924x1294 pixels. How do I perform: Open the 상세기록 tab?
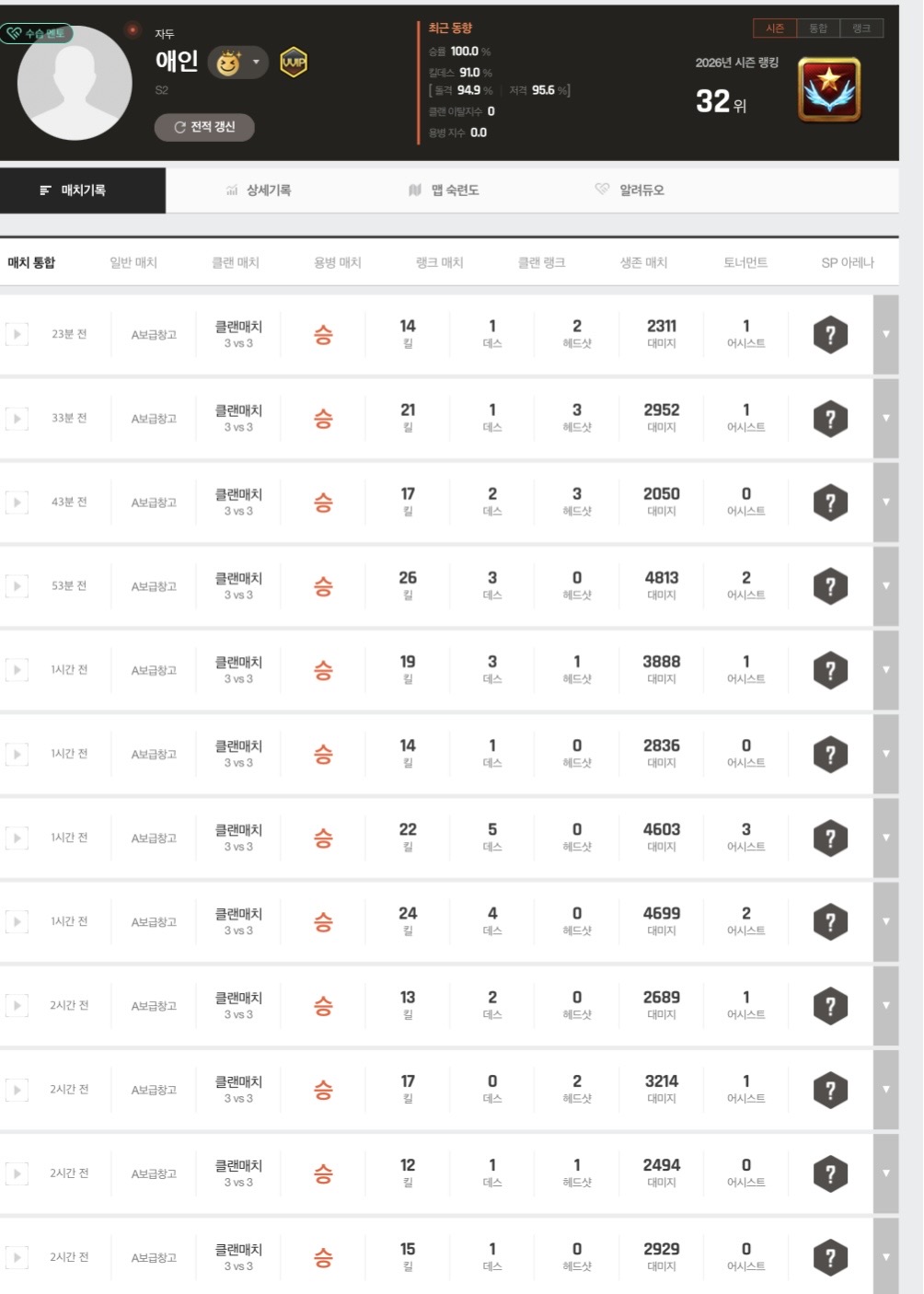pyautogui.click(x=259, y=191)
